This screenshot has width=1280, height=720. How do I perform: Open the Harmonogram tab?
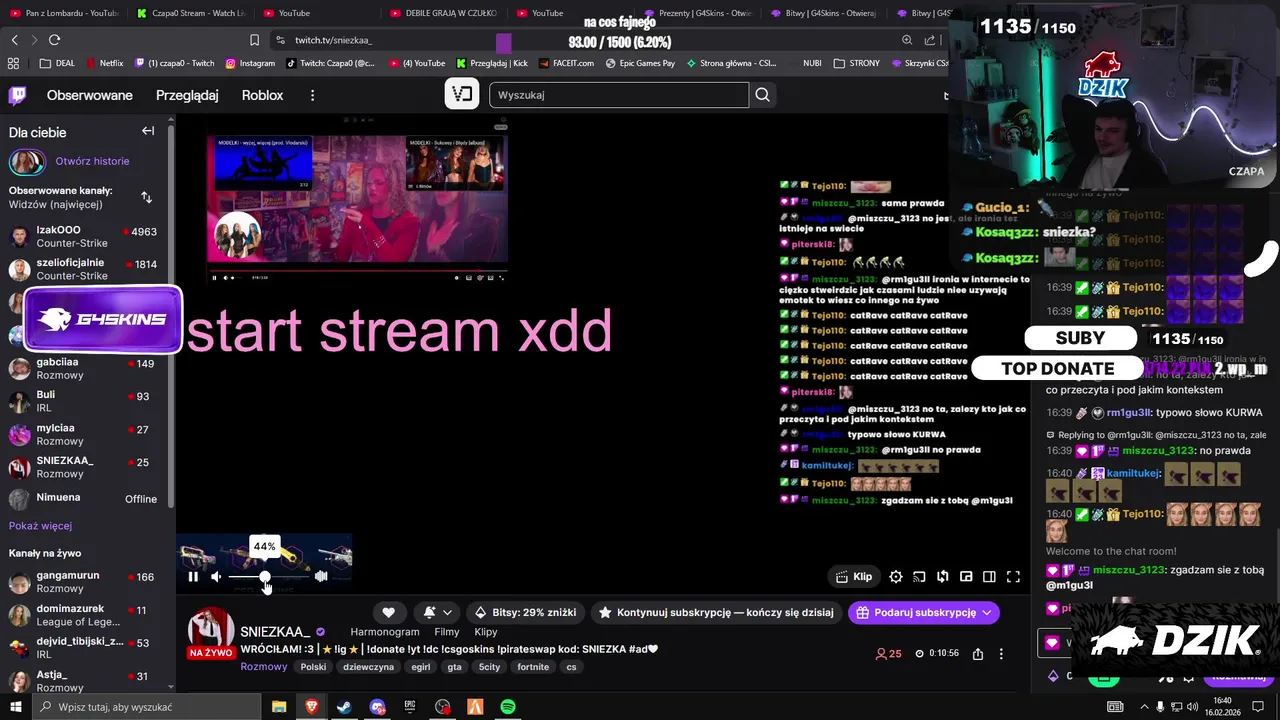(385, 632)
